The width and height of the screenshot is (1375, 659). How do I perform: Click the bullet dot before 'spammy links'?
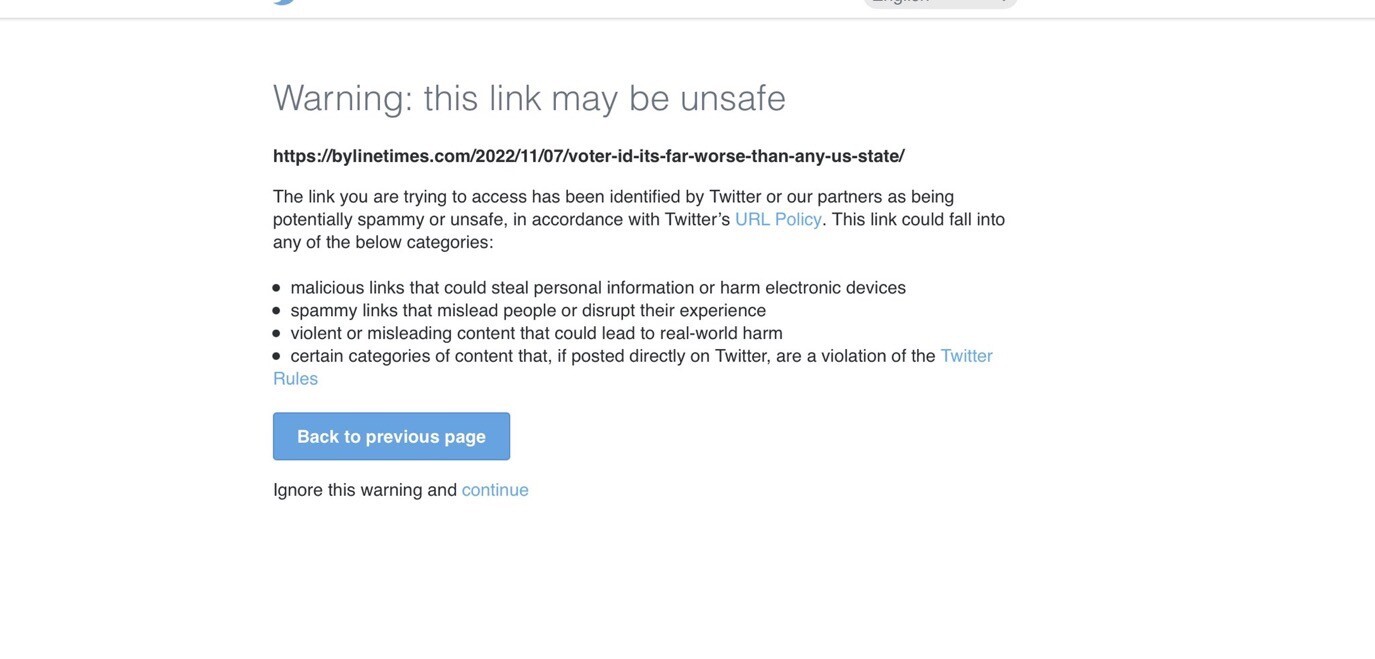(277, 311)
